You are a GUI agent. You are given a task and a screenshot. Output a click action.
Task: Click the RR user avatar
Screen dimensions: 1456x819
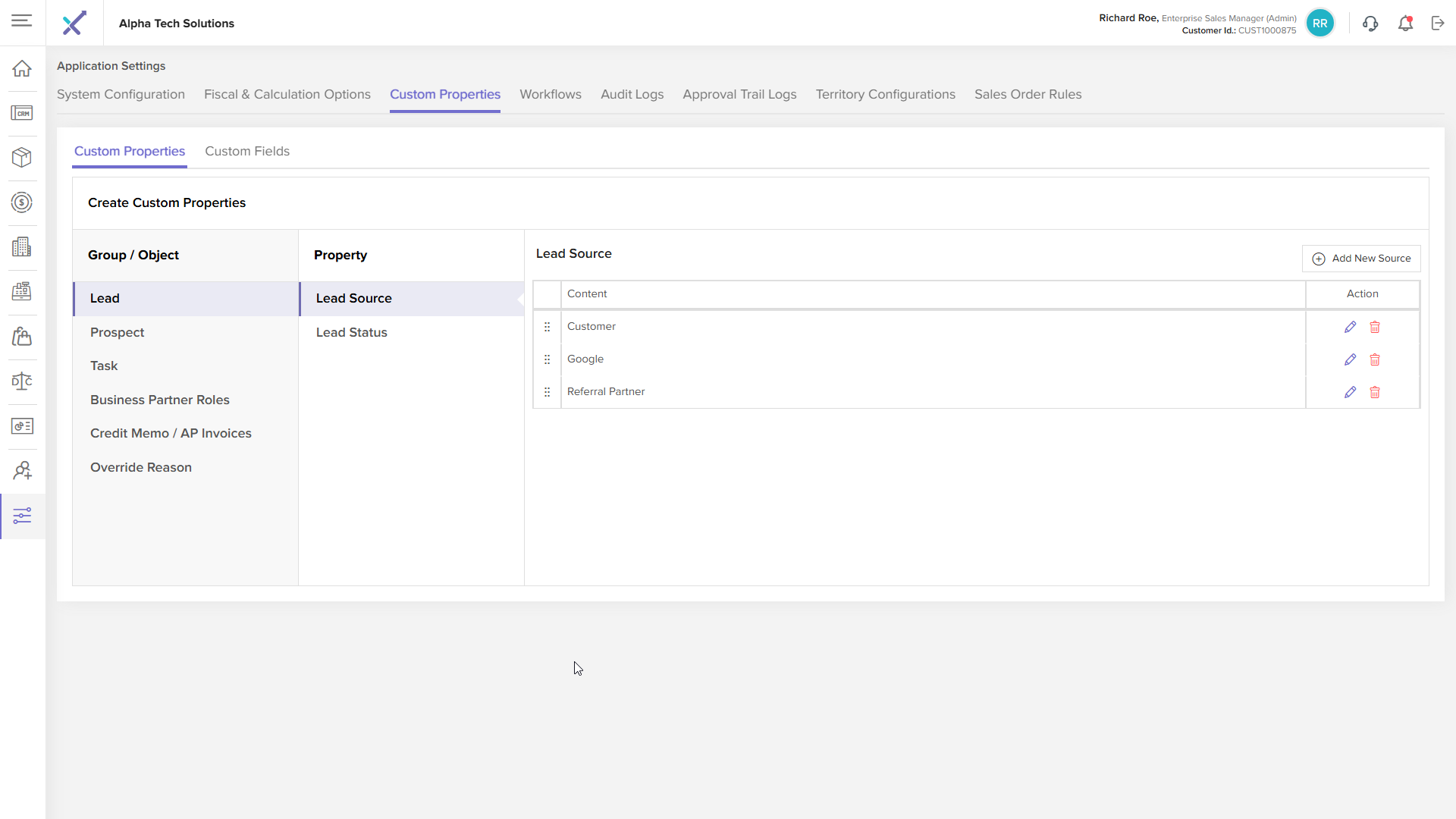(x=1319, y=24)
